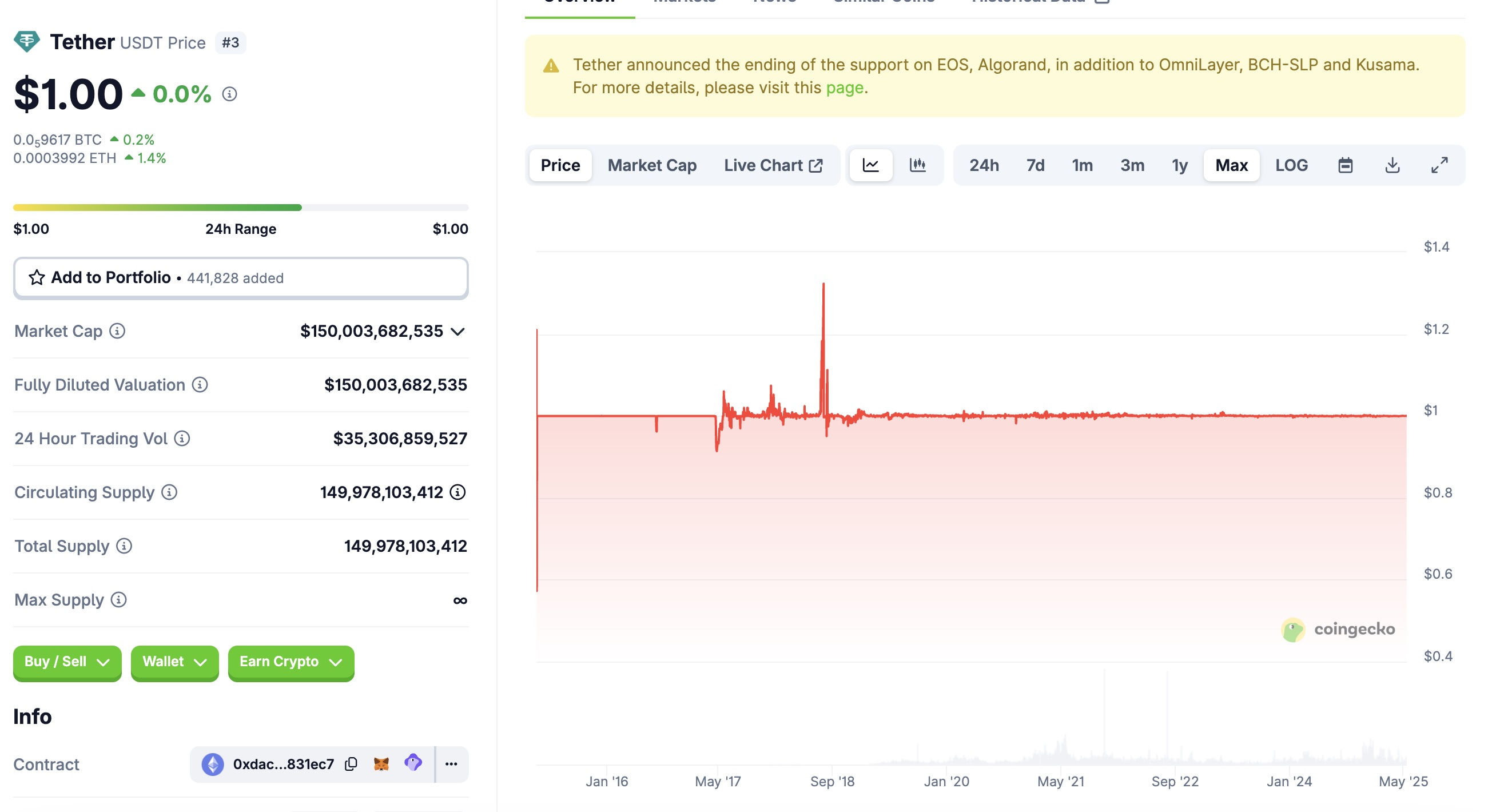Open more contract options ellipsis

click(451, 763)
